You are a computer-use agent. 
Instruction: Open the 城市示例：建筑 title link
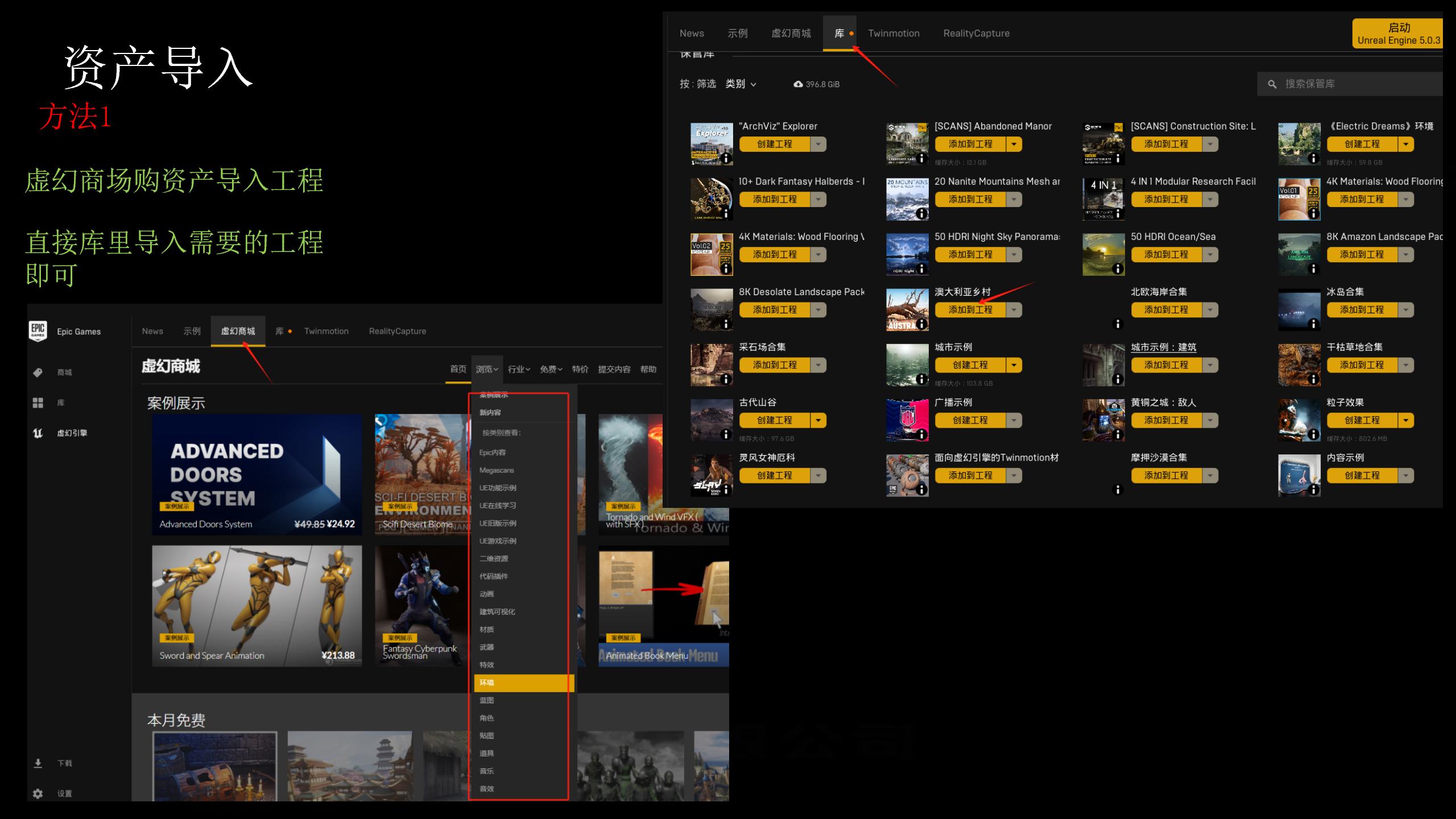tap(1164, 347)
